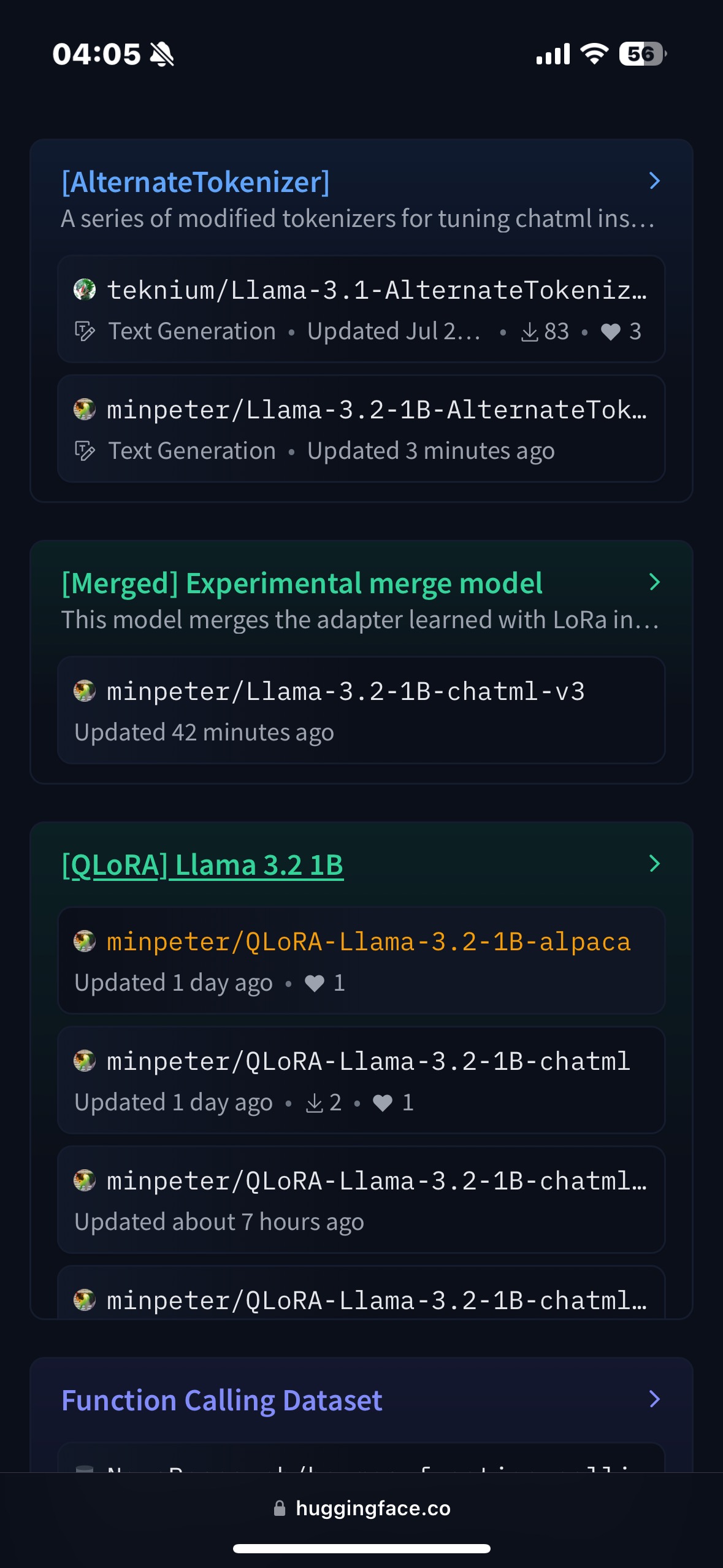Click minpeter avatar on Llama-3.2-1B-chatml-v3 card
723x1568 pixels.
tap(85, 691)
